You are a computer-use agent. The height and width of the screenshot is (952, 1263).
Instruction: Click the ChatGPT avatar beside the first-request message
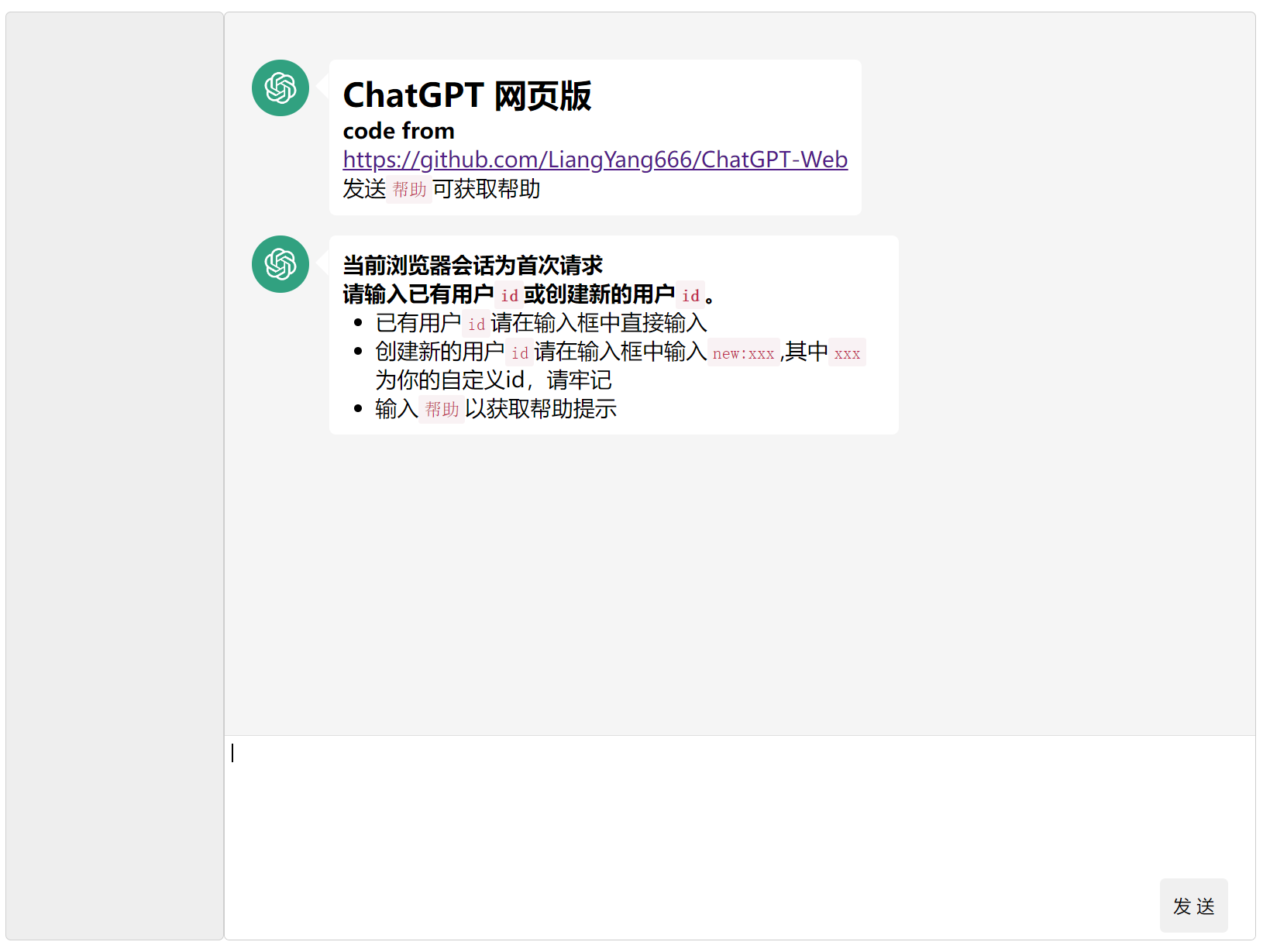coord(280,264)
